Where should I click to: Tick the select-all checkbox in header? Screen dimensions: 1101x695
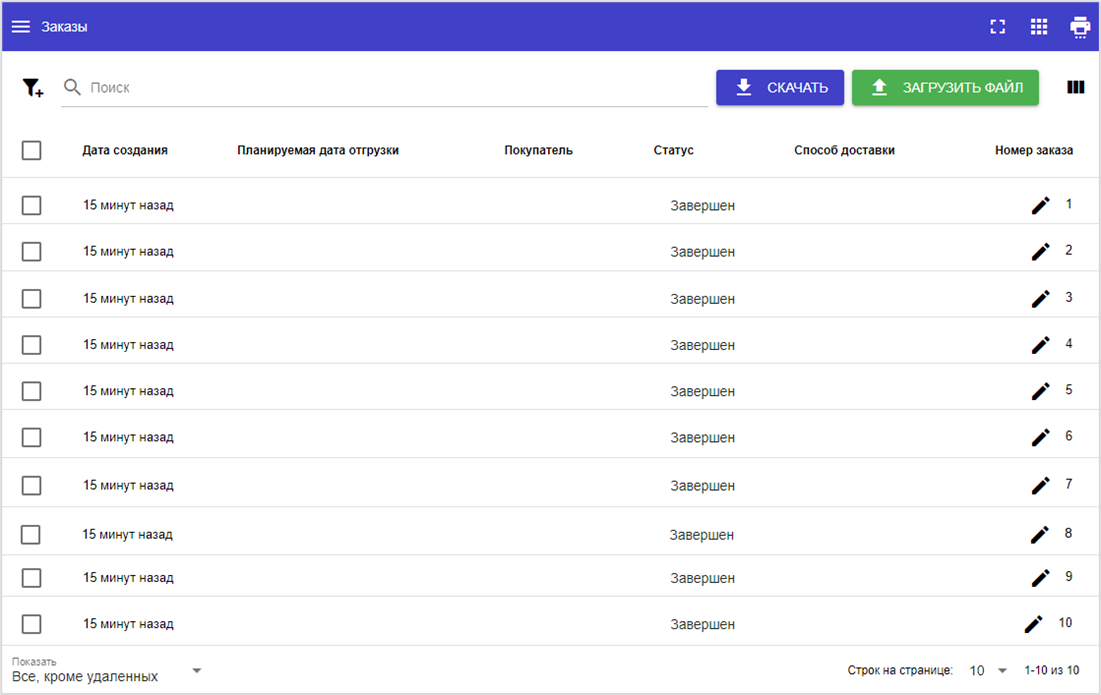pos(32,150)
